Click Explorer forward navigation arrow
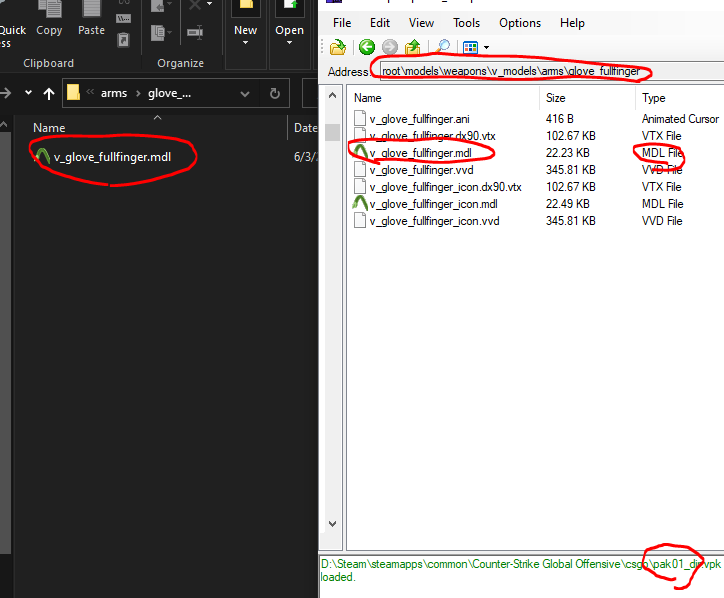 click(6, 93)
